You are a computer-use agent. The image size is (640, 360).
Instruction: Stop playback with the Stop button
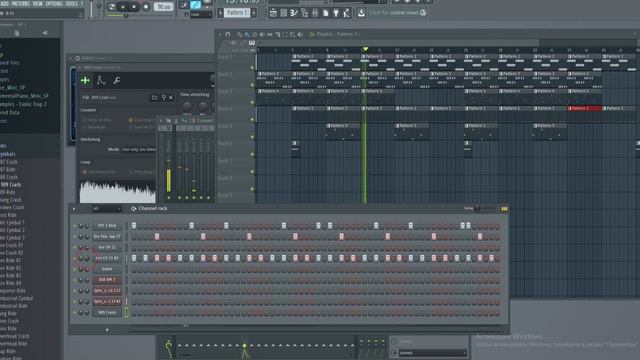pos(134,7)
